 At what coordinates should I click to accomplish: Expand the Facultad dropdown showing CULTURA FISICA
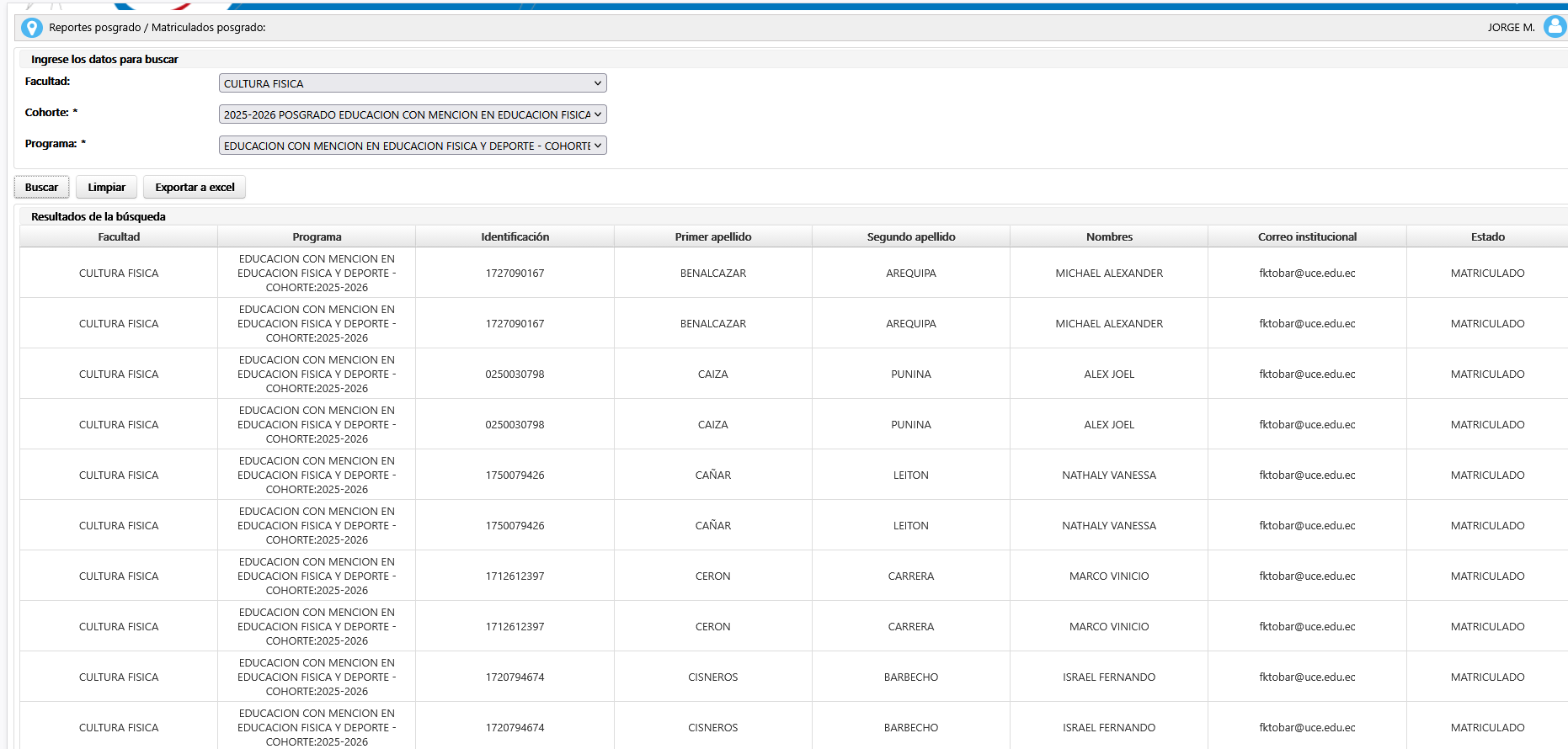pos(412,83)
